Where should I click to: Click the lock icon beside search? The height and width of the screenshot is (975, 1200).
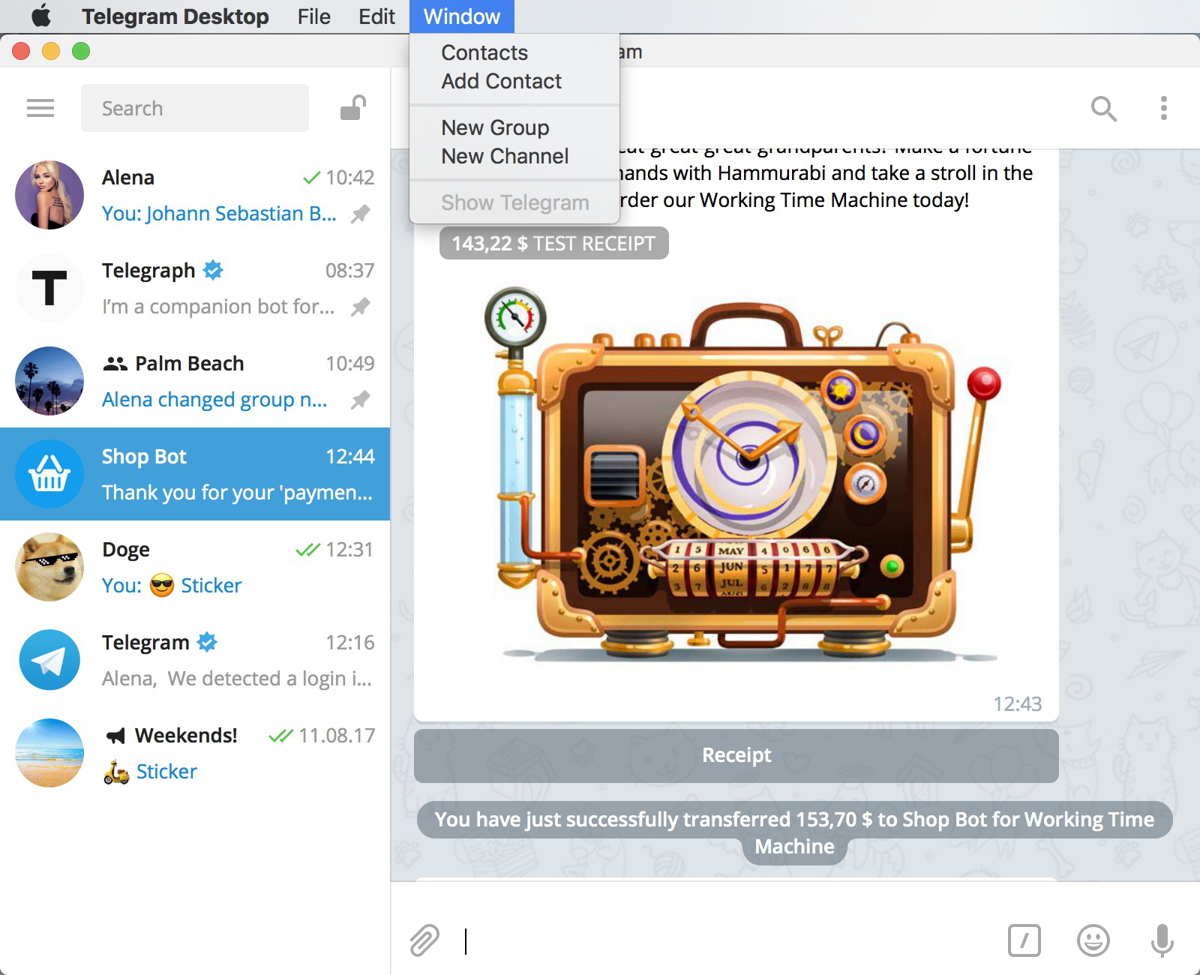[352, 108]
